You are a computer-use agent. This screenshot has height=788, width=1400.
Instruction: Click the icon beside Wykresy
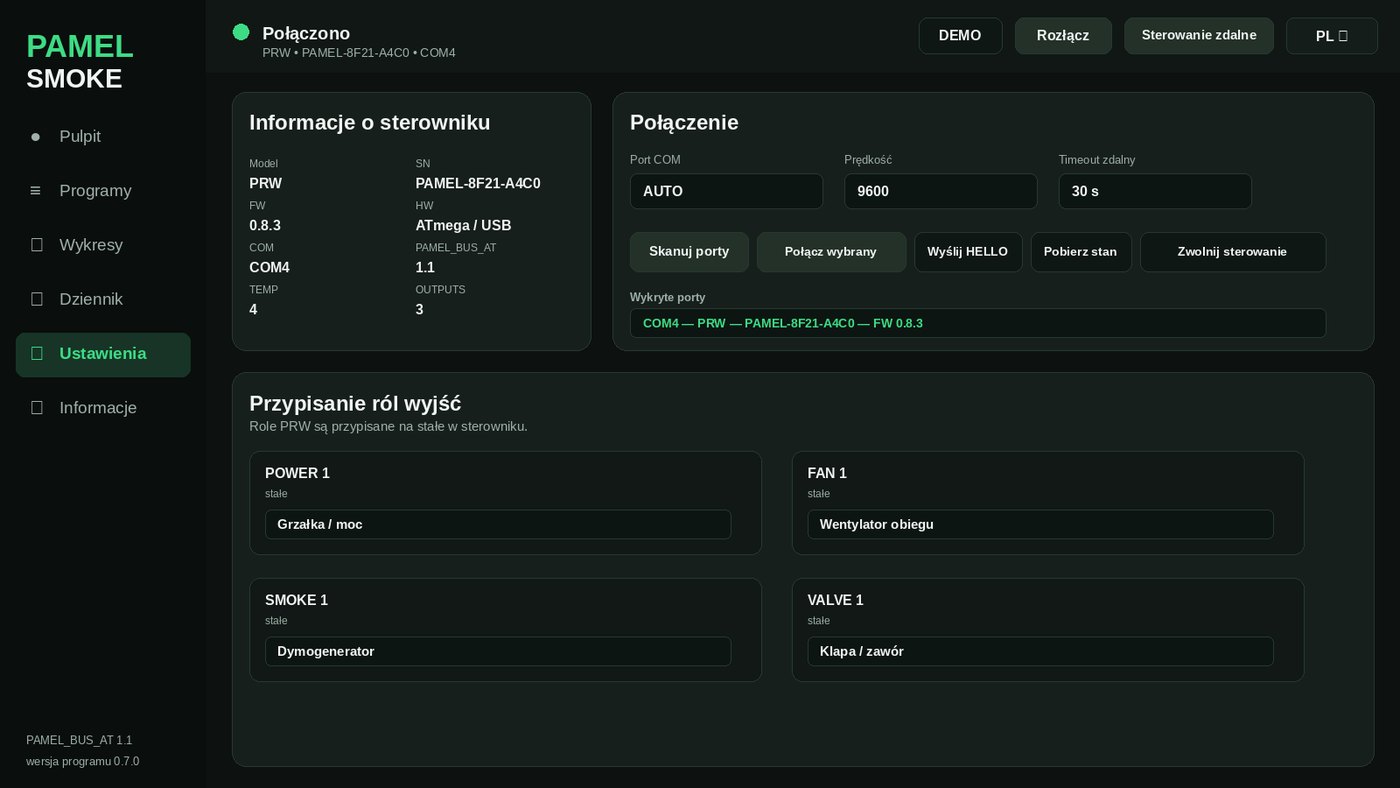tap(37, 245)
